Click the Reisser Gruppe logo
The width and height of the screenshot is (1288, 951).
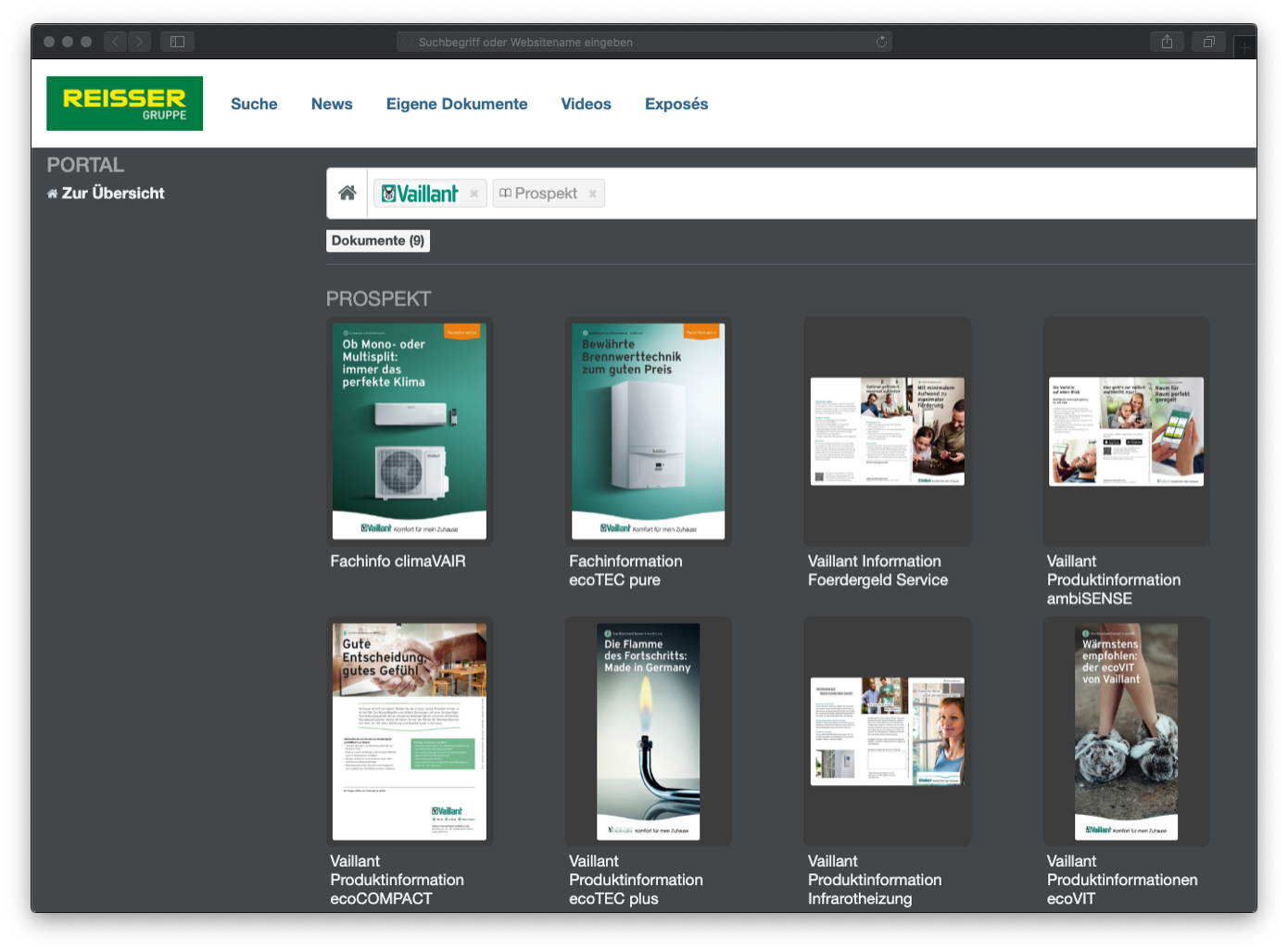point(125,104)
